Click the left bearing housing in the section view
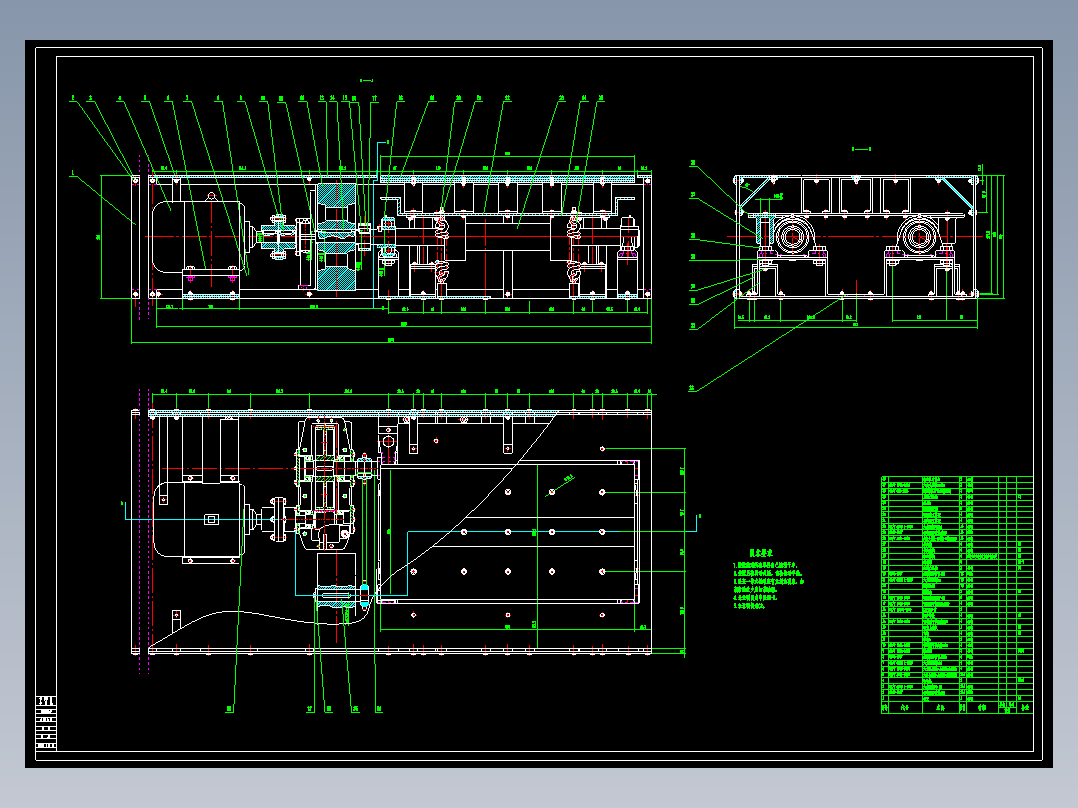 pos(793,236)
